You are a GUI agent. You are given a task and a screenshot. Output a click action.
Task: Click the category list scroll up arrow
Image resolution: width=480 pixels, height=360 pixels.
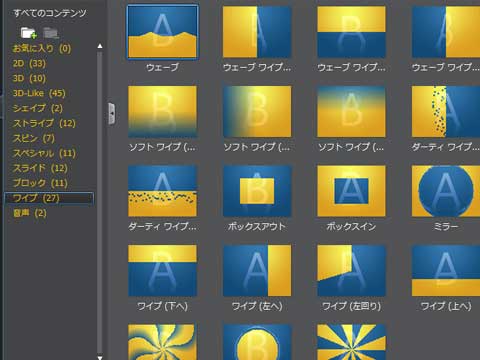click(x=100, y=46)
